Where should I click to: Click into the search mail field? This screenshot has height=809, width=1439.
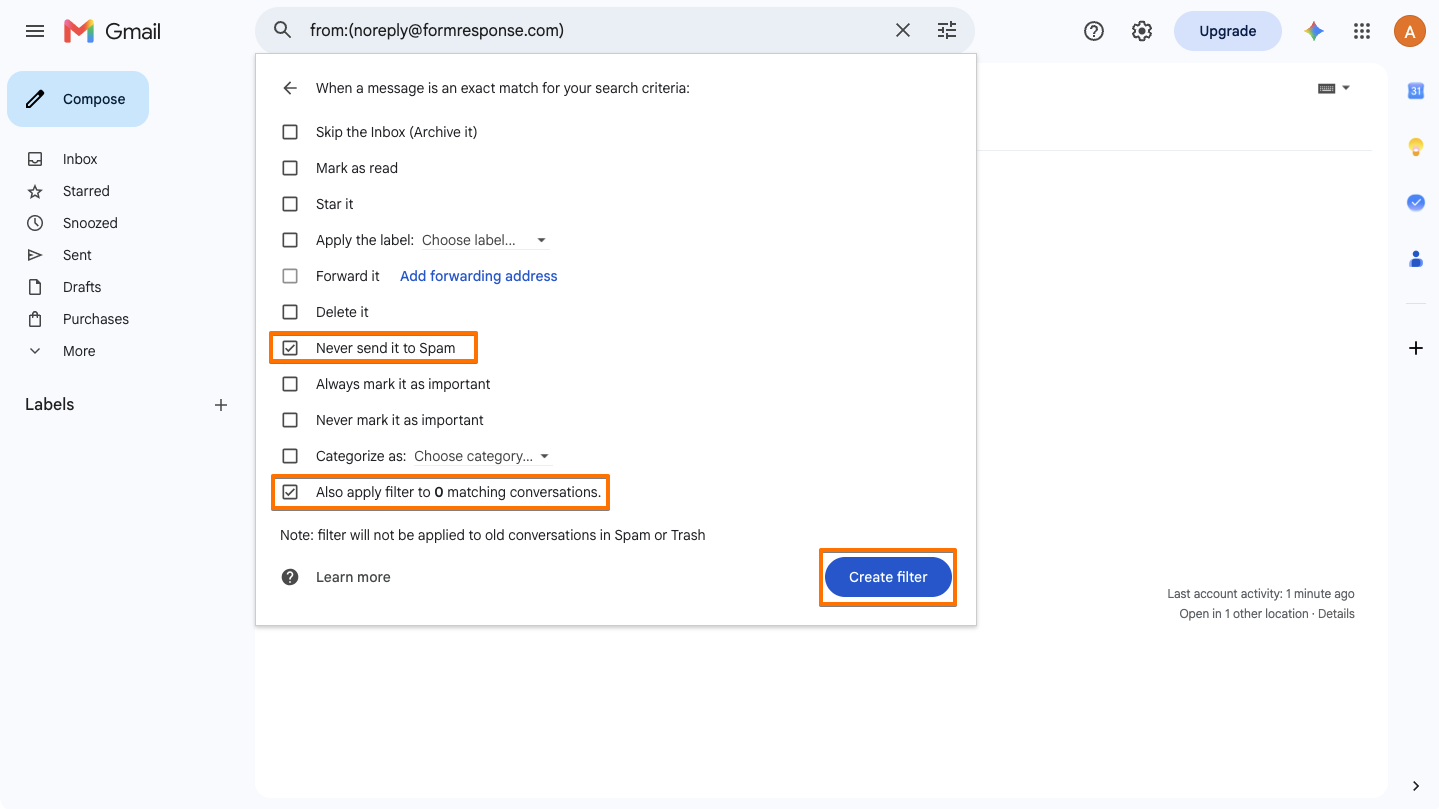pyautogui.click(x=595, y=31)
